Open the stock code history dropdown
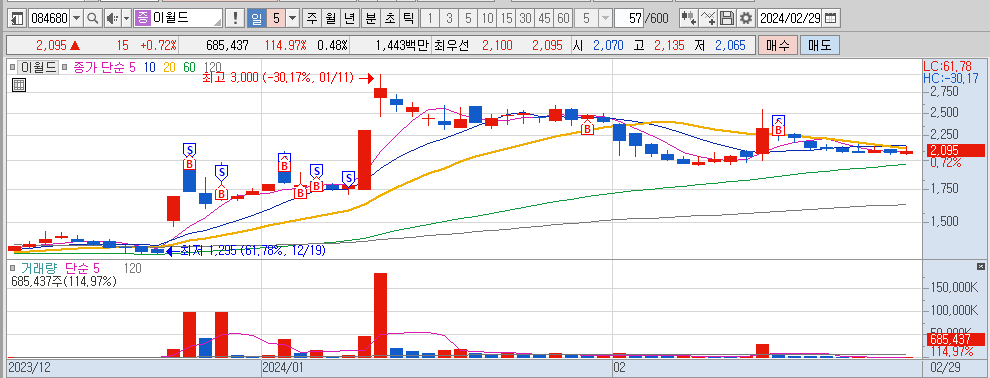Screen dimensions: 990x378 tap(77, 18)
